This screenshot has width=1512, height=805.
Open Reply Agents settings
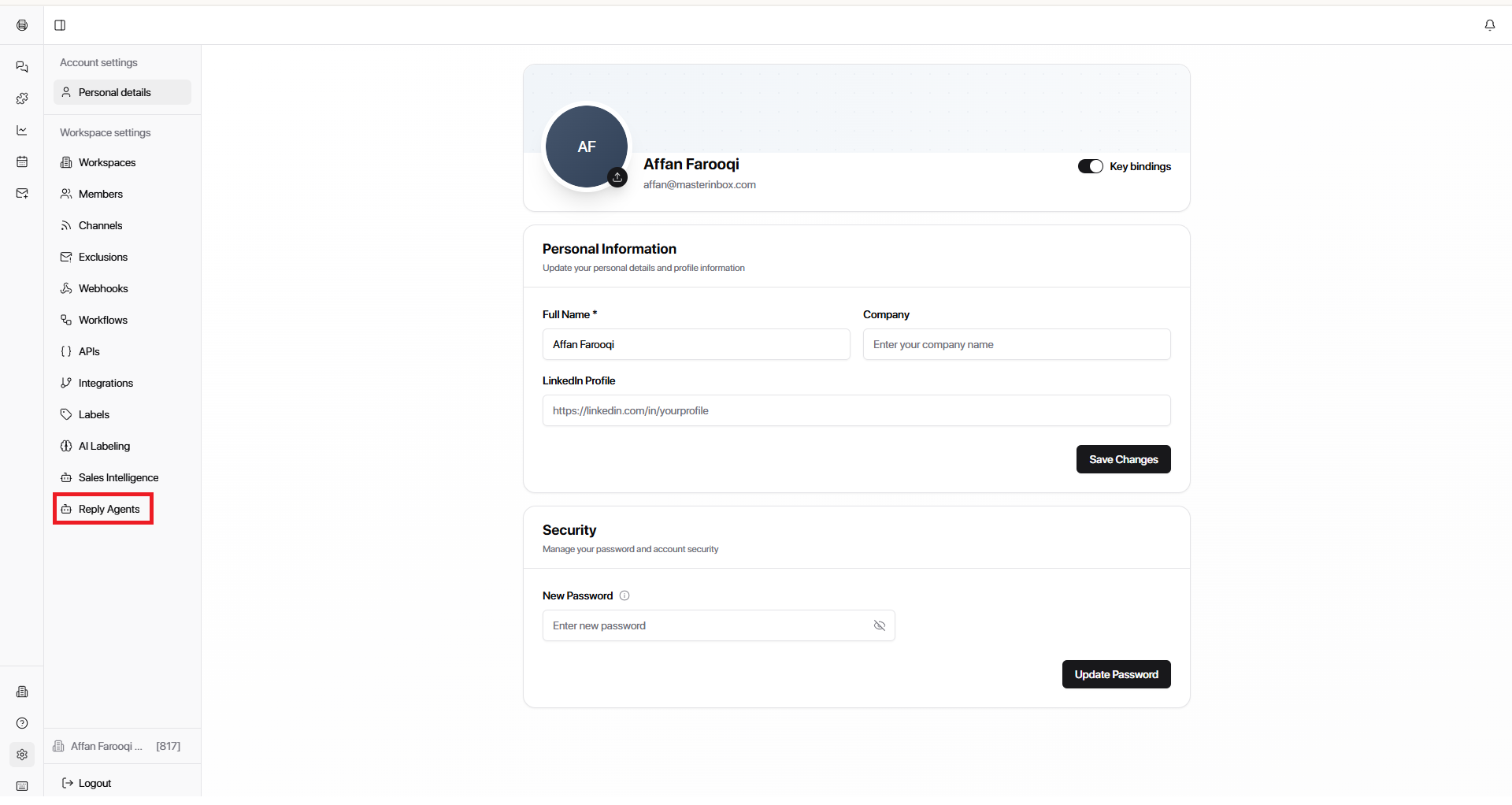pyautogui.click(x=109, y=509)
